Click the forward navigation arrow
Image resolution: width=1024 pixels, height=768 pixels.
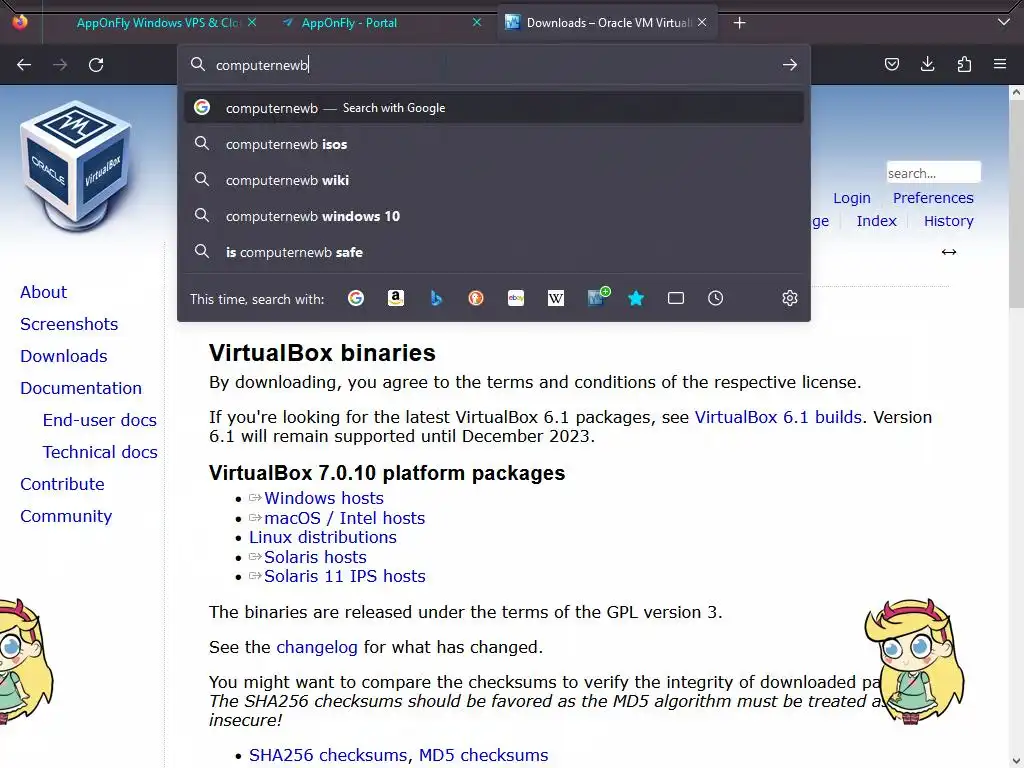coord(60,65)
